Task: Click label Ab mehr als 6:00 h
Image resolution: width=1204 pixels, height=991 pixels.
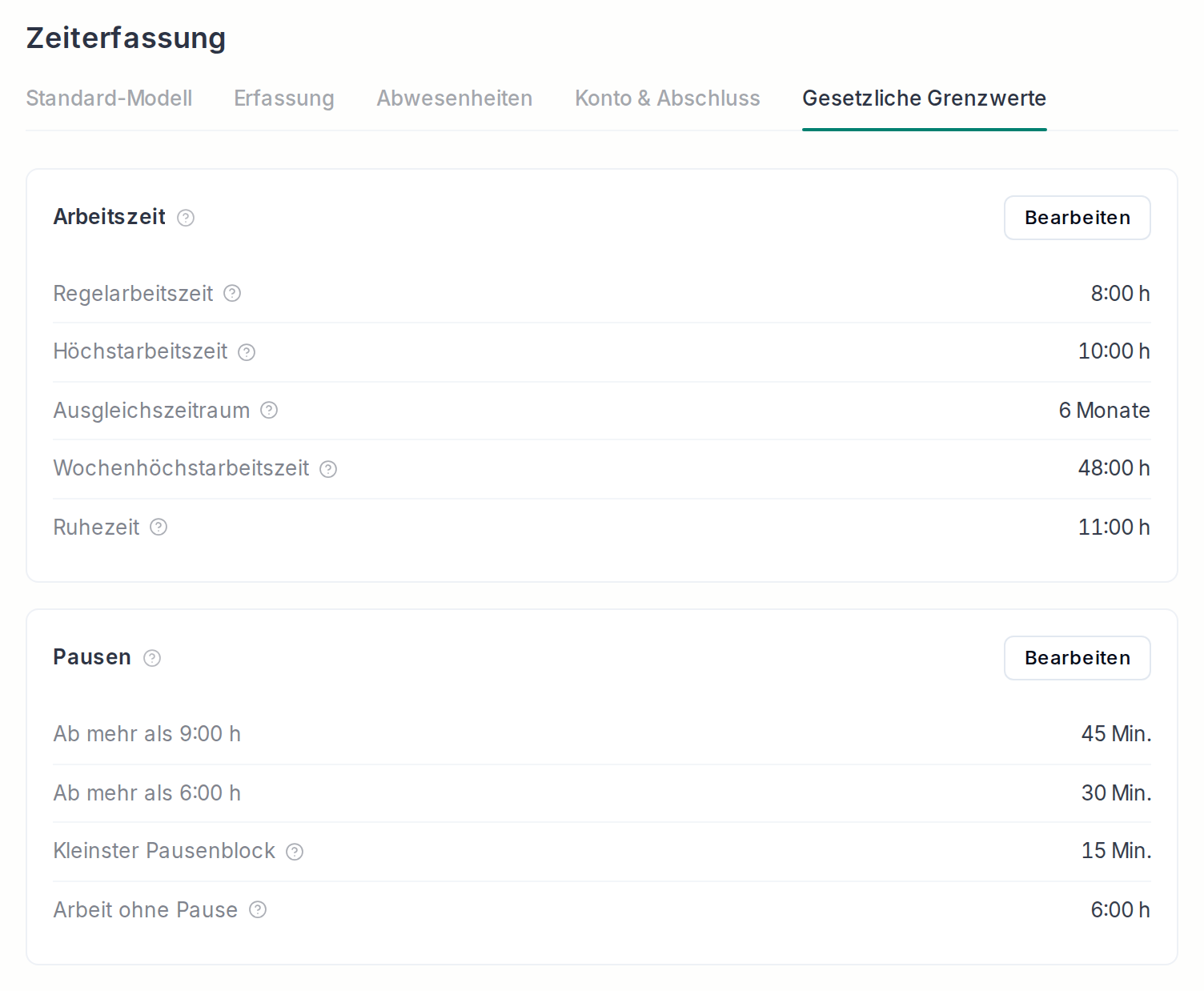Action: pyautogui.click(x=146, y=792)
